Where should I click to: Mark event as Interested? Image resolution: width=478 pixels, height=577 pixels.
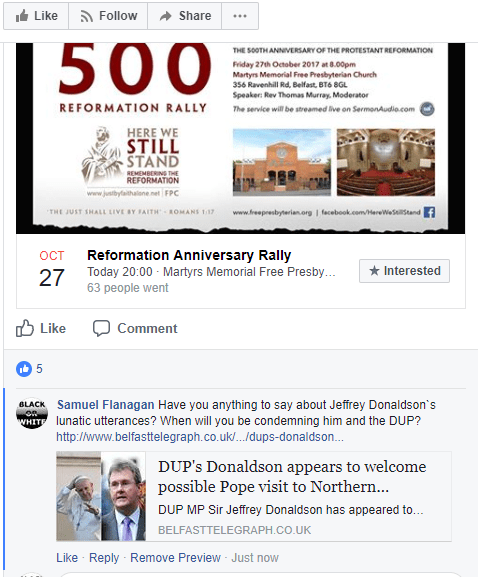pyautogui.click(x=404, y=271)
